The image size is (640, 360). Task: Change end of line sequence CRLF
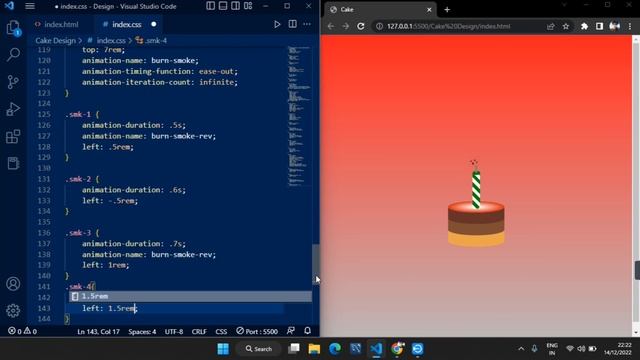pos(199,331)
